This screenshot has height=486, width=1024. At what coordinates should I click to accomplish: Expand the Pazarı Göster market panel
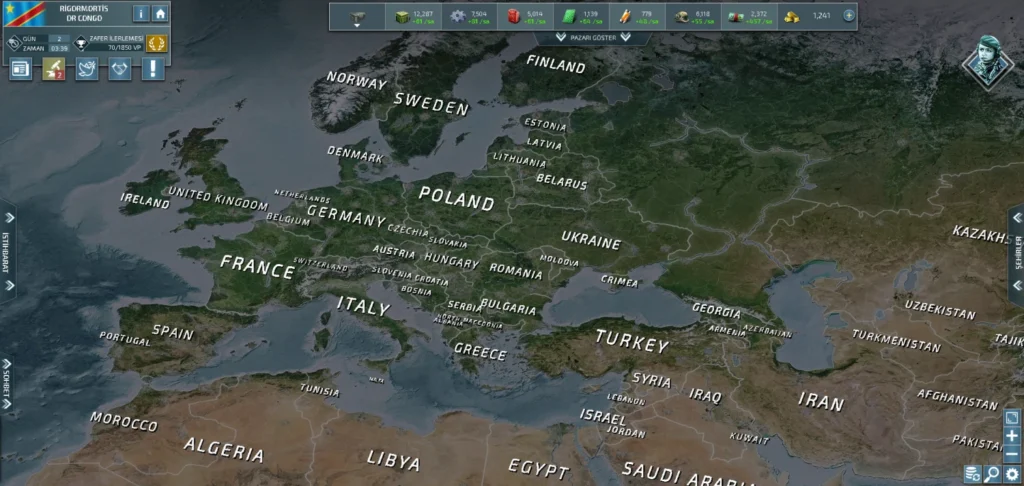coord(592,38)
